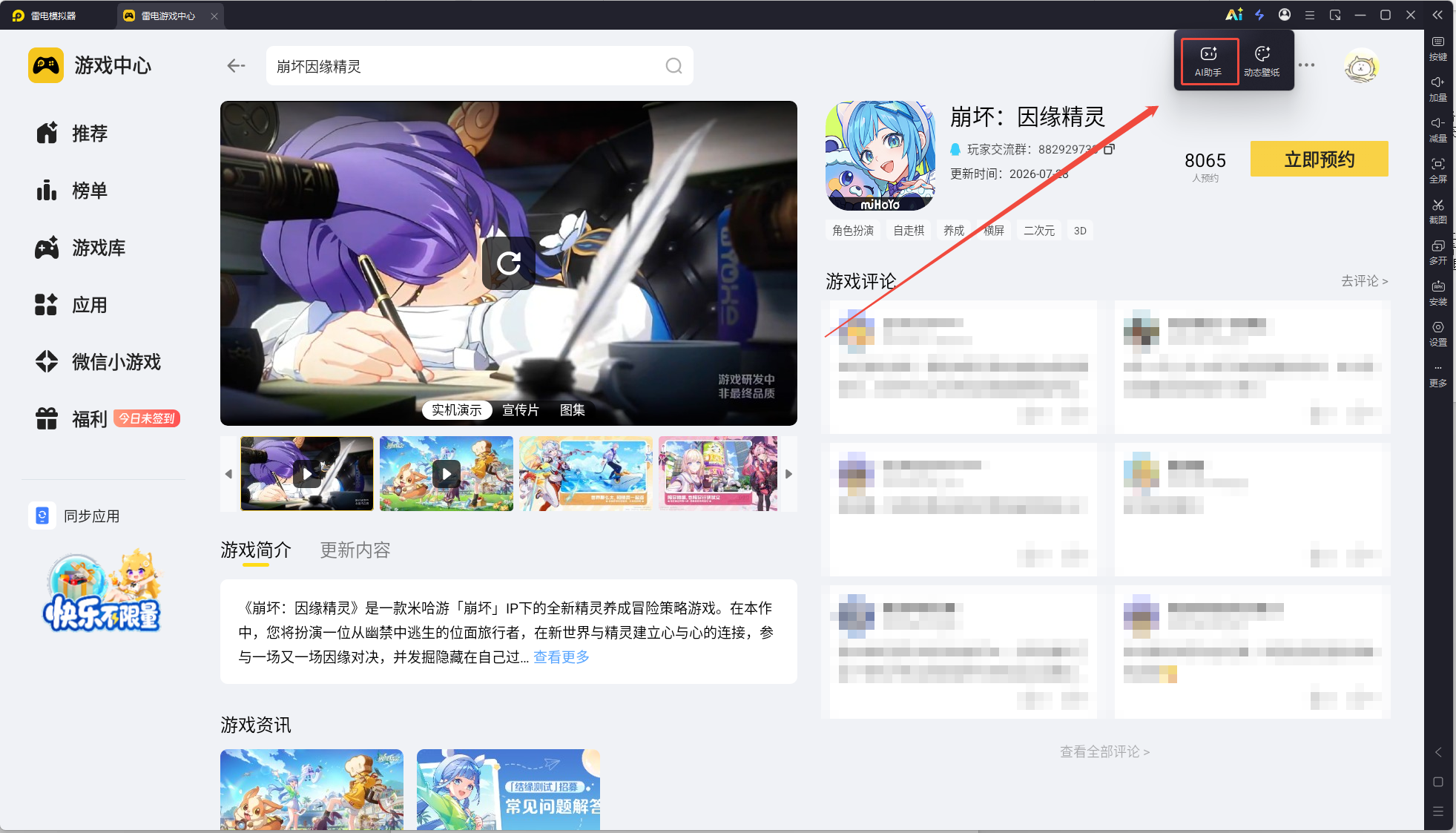The image size is (1456, 833).
Task: Click the 3D tag
Action: tap(1080, 231)
